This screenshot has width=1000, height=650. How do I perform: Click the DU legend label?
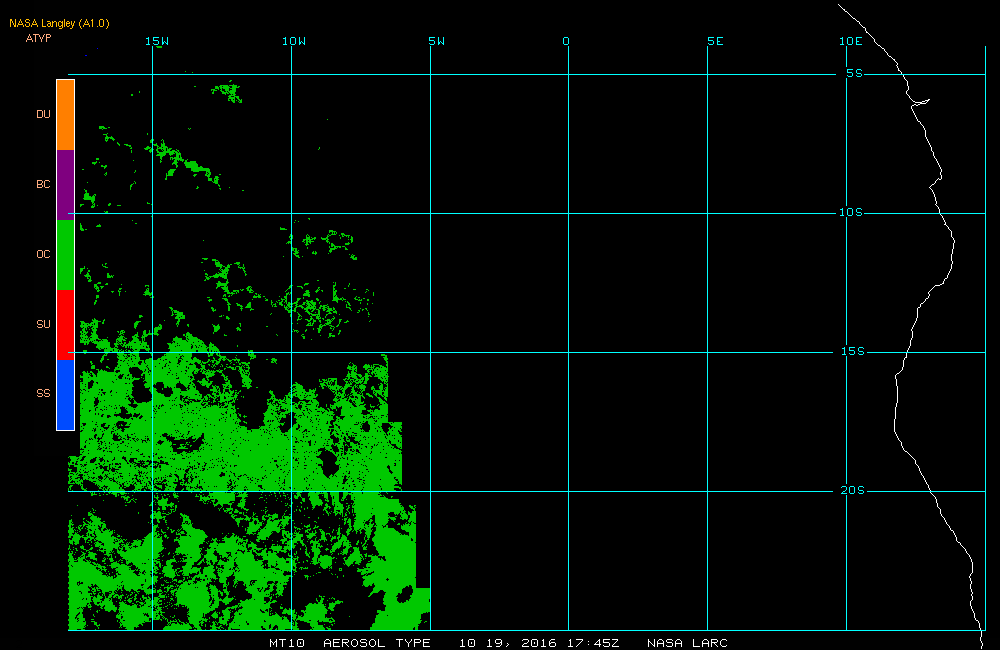[43, 114]
